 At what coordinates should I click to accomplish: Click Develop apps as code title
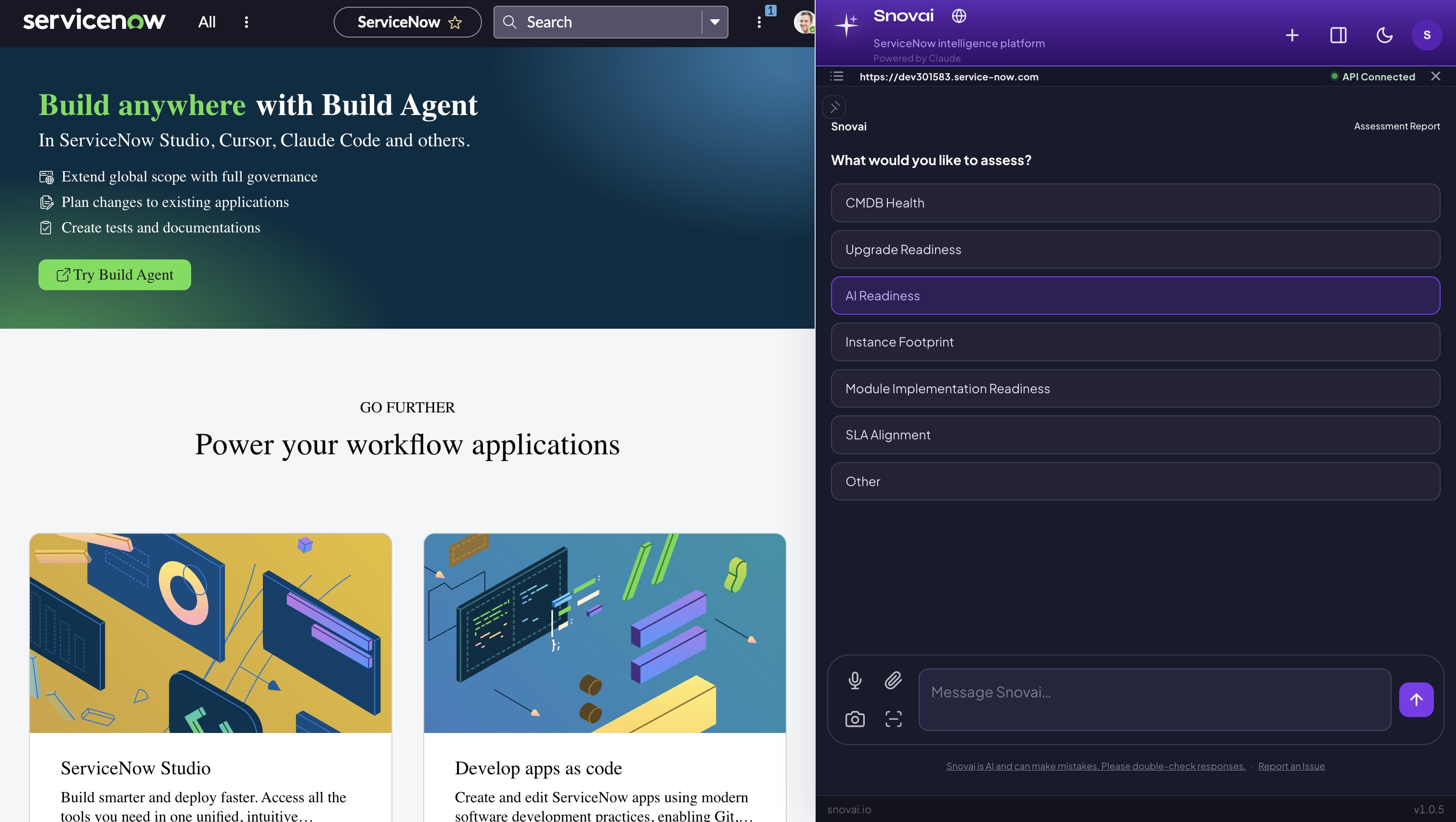coord(538,768)
